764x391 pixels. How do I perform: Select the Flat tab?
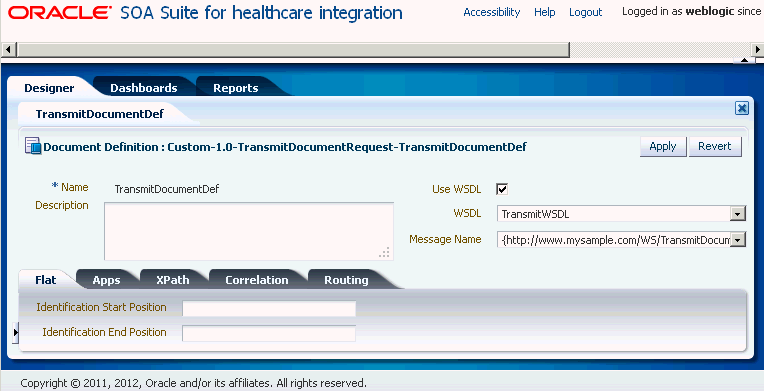point(46,280)
